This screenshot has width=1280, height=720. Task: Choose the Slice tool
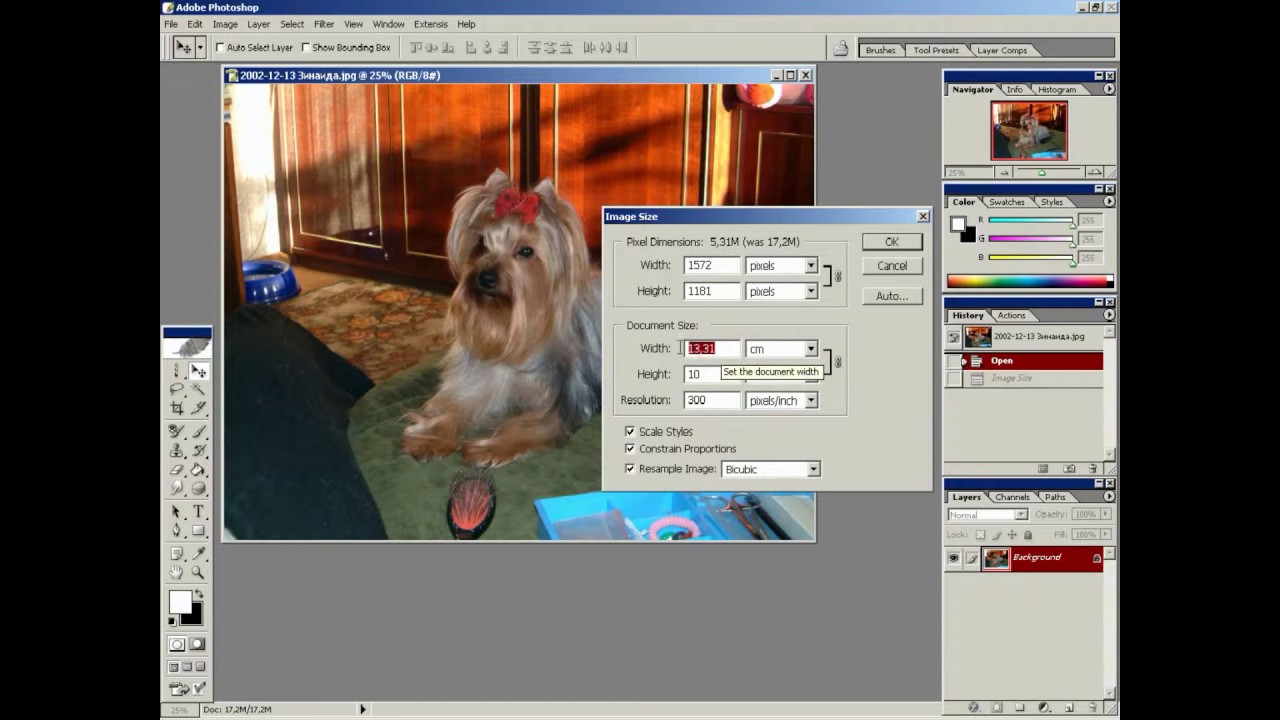click(x=198, y=408)
